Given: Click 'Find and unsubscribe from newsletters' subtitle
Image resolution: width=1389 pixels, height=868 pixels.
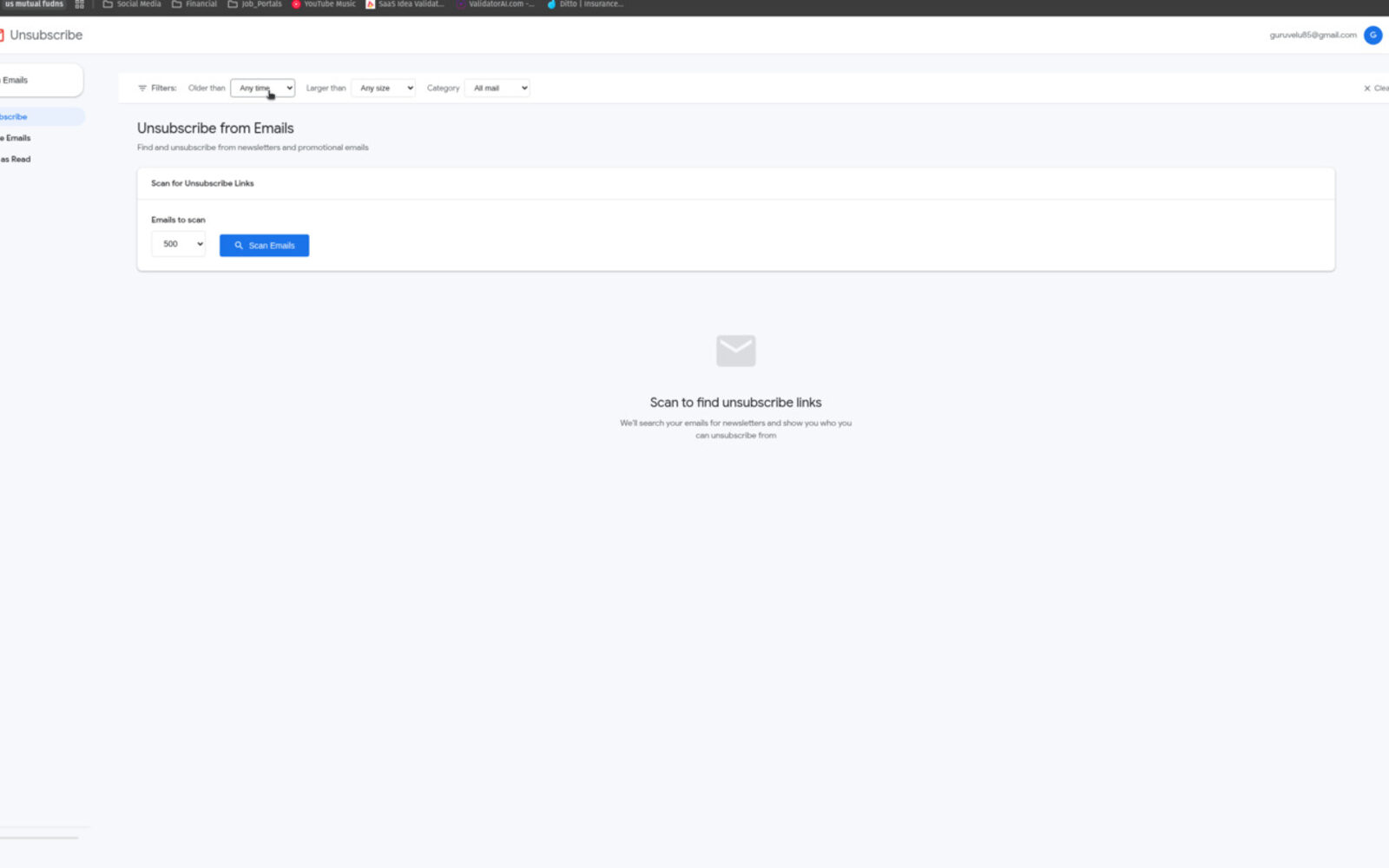Looking at the screenshot, I should (253, 148).
